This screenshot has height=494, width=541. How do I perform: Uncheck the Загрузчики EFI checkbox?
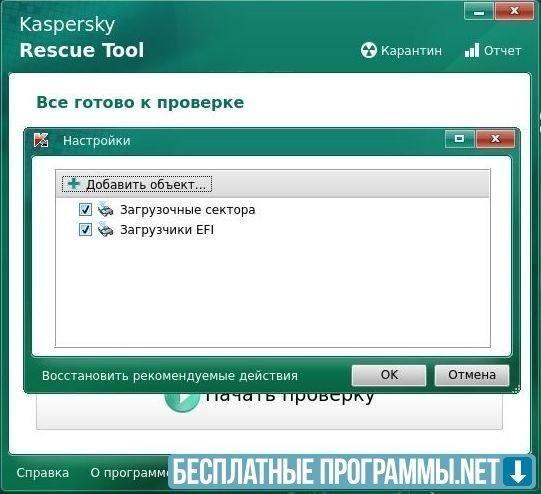pos(85,229)
